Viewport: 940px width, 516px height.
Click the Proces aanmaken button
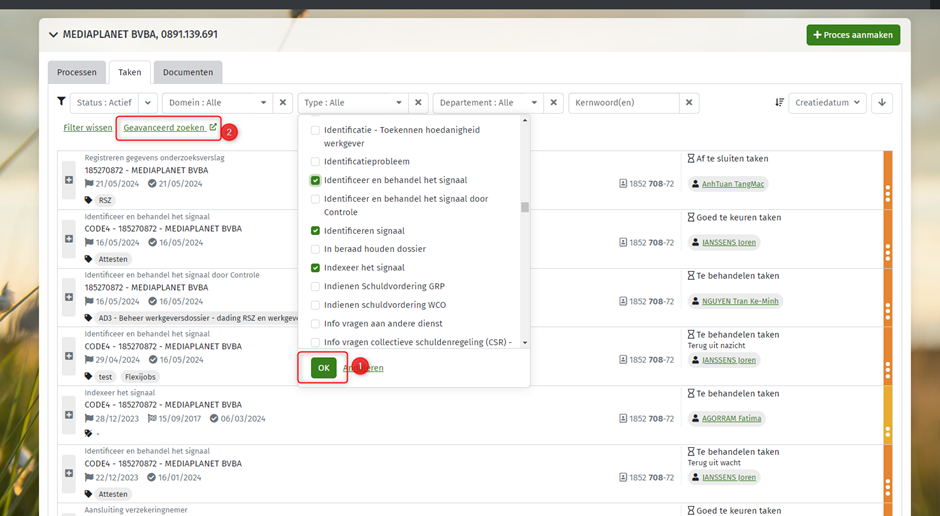(853, 35)
